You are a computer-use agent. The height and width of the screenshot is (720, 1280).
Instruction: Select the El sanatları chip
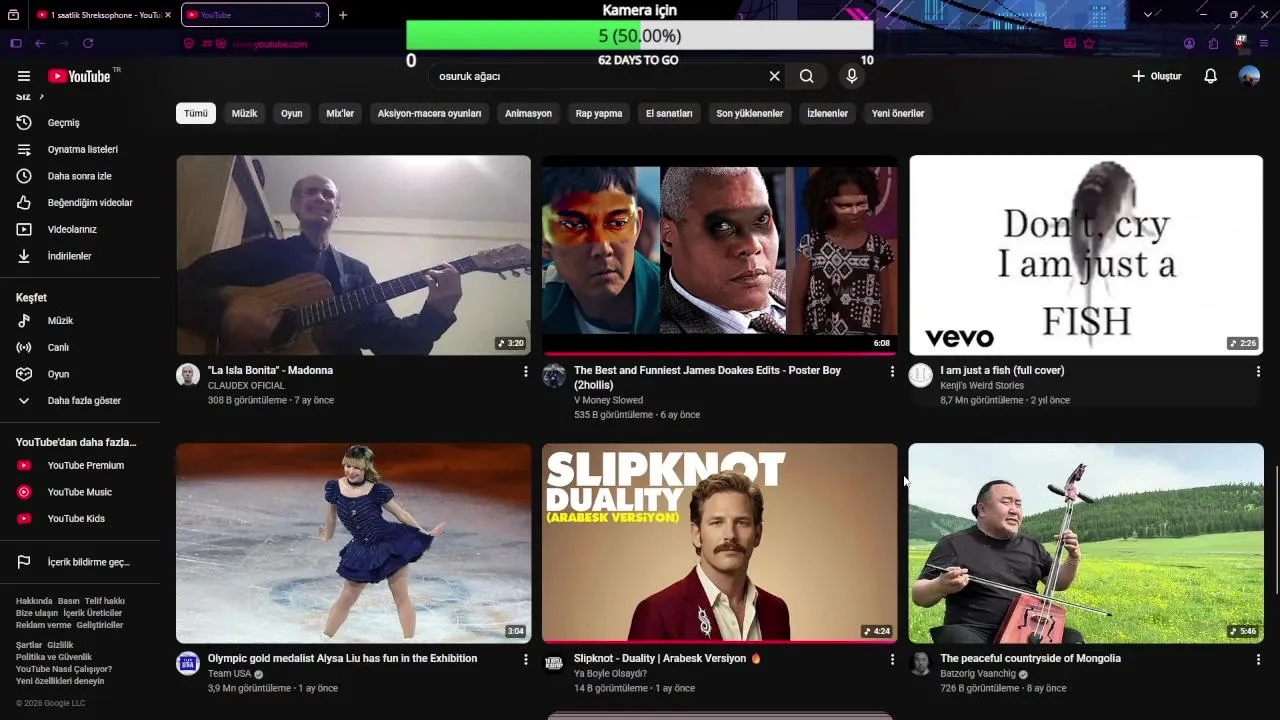click(x=669, y=113)
